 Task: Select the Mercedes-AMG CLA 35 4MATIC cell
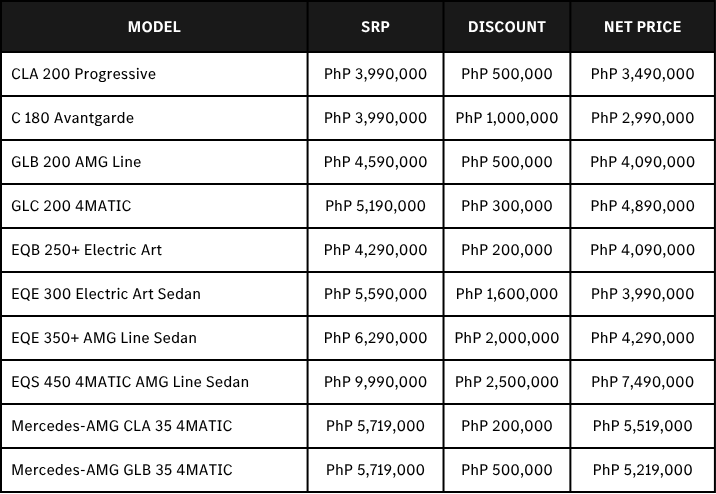[x=154, y=426]
